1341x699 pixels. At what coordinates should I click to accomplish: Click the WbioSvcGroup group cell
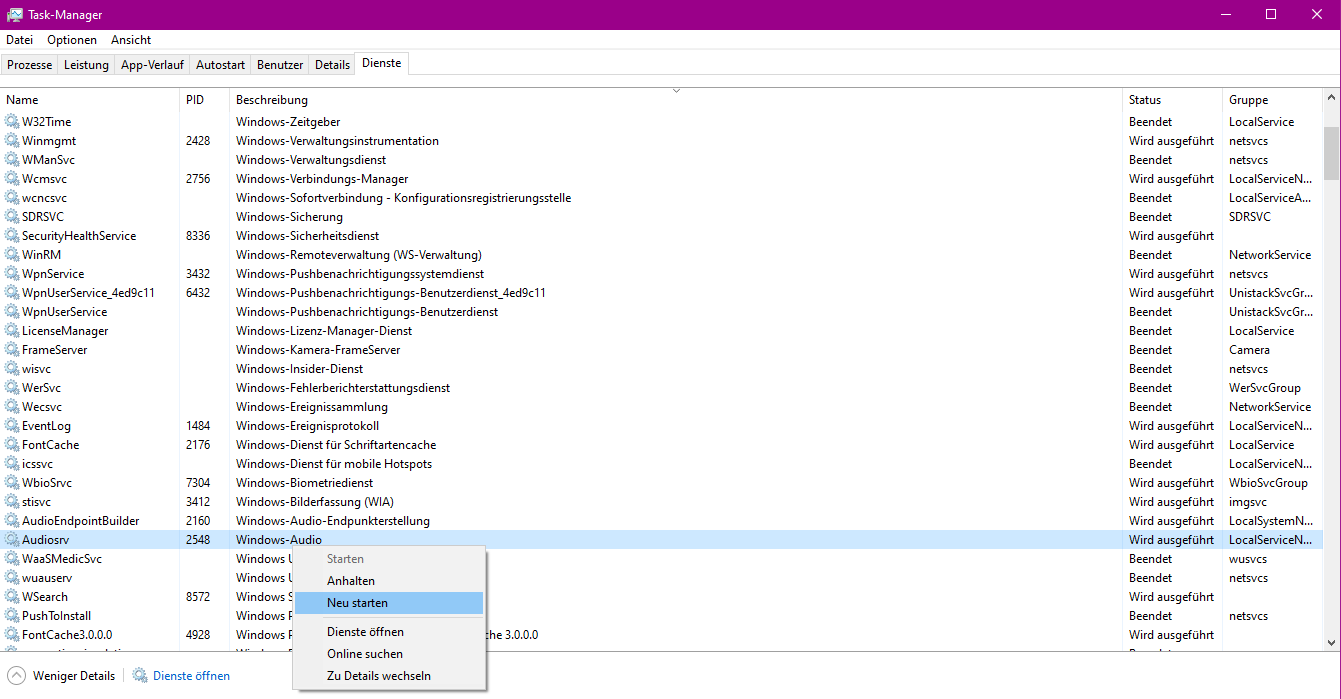[1268, 483]
